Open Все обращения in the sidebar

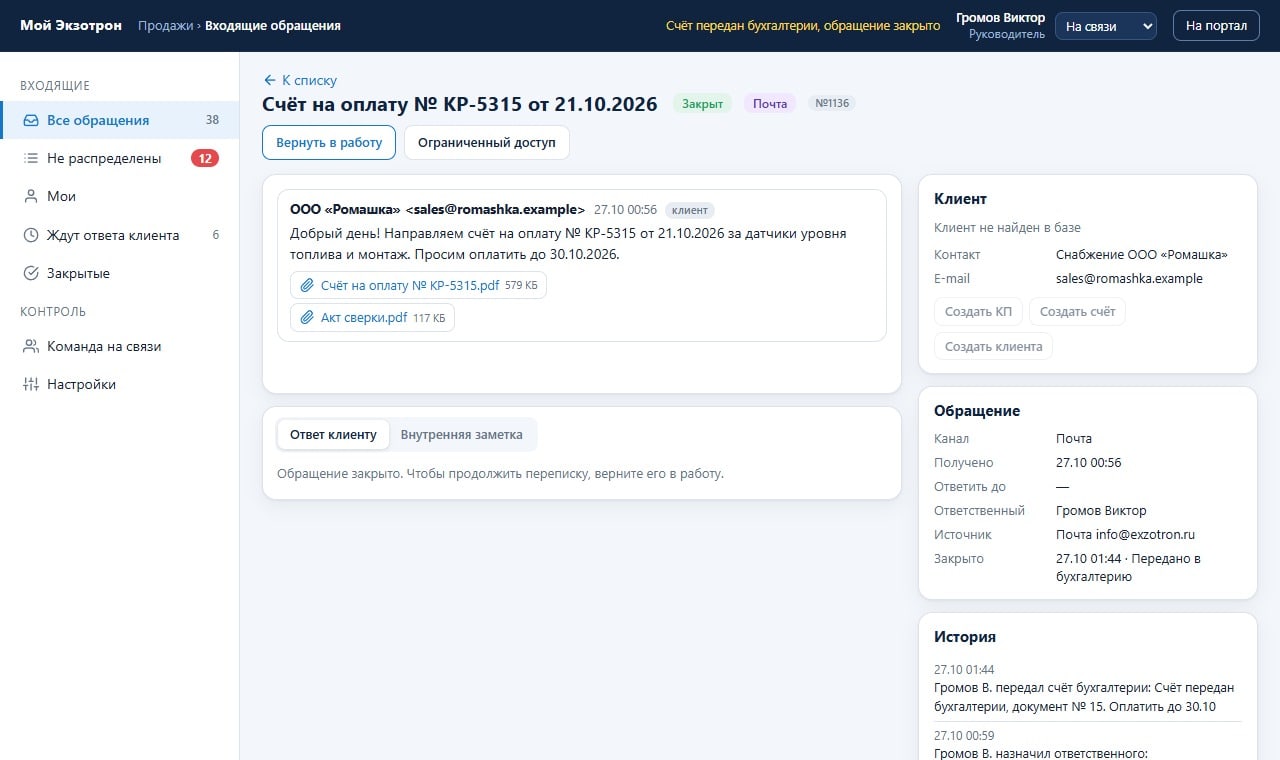[120, 120]
